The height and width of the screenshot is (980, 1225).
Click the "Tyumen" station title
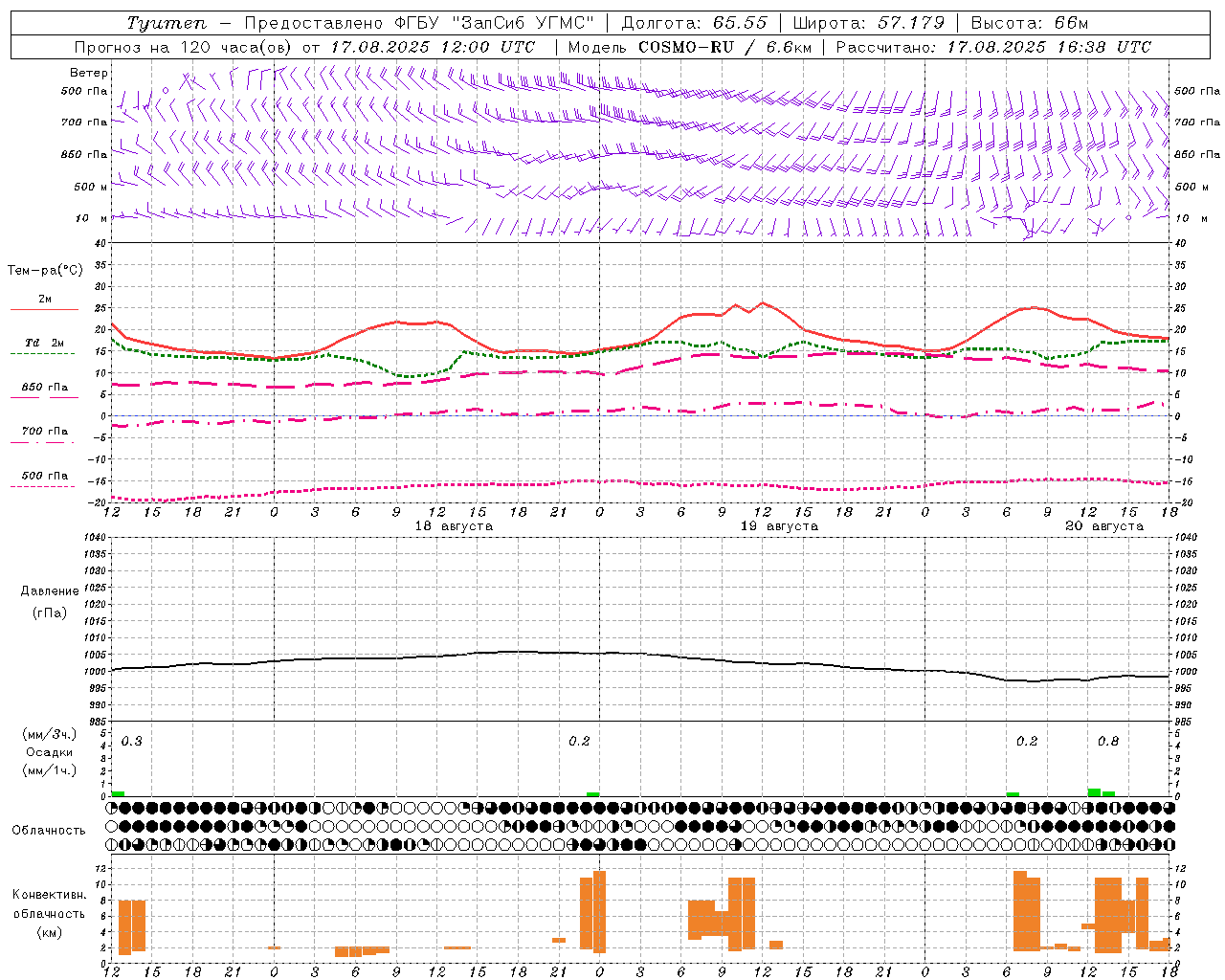(x=167, y=23)
